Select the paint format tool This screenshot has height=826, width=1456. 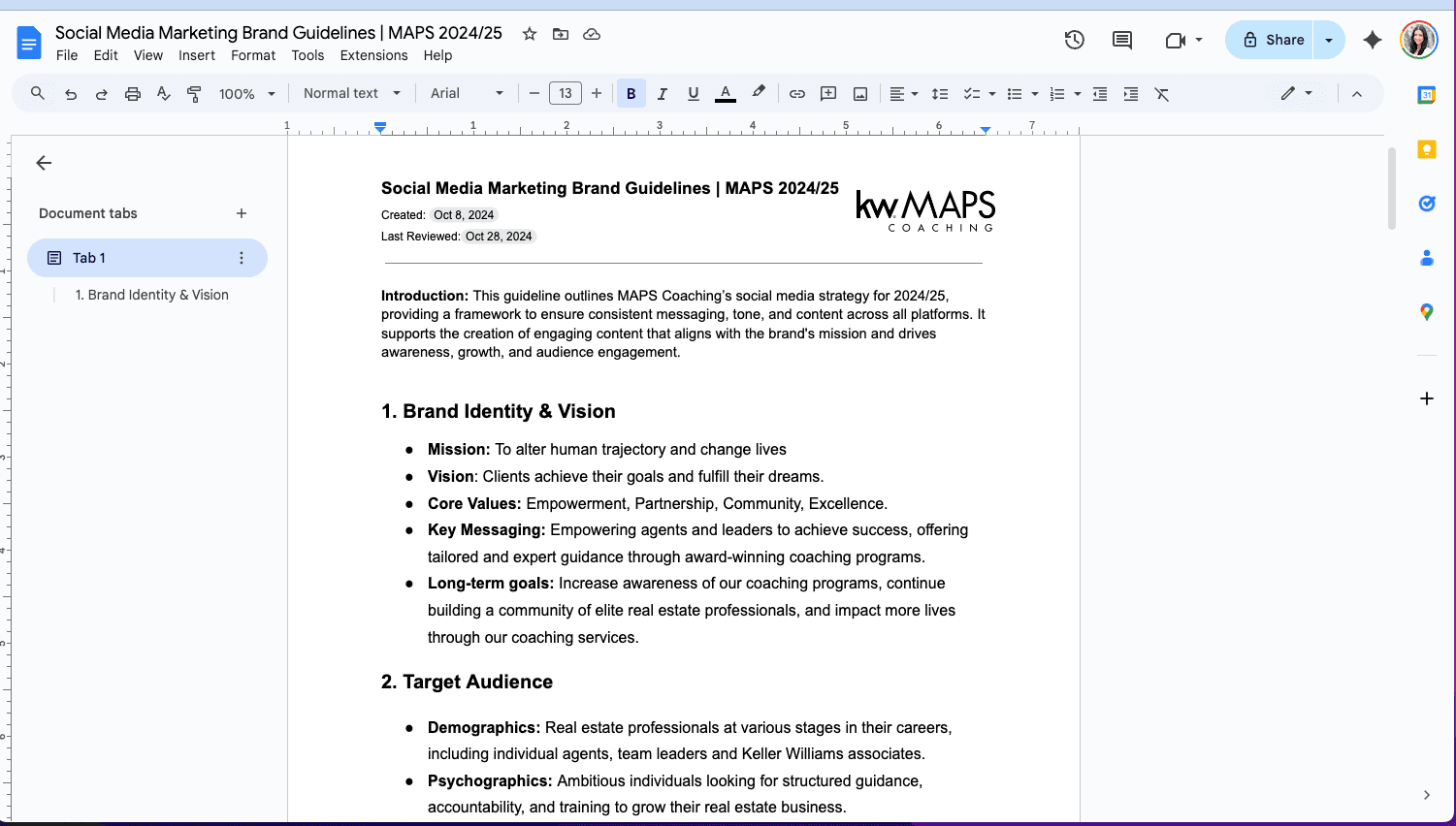[195, 94]
